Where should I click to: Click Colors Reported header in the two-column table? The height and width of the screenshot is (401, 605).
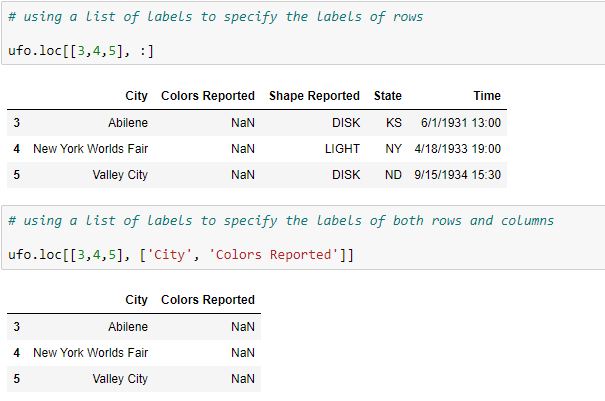(208, 300)
